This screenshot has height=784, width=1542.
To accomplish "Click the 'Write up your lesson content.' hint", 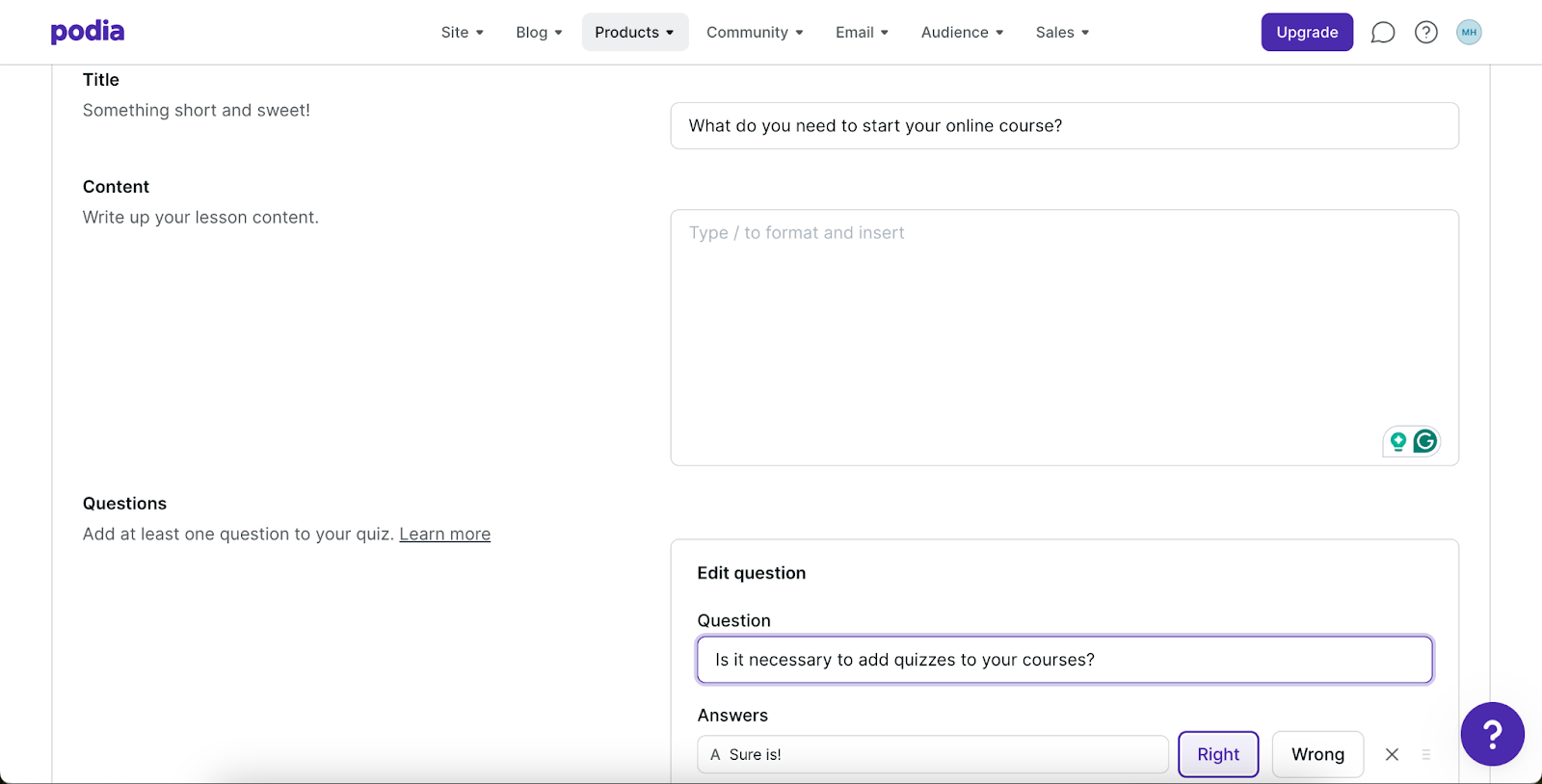I will coord(200,218).
